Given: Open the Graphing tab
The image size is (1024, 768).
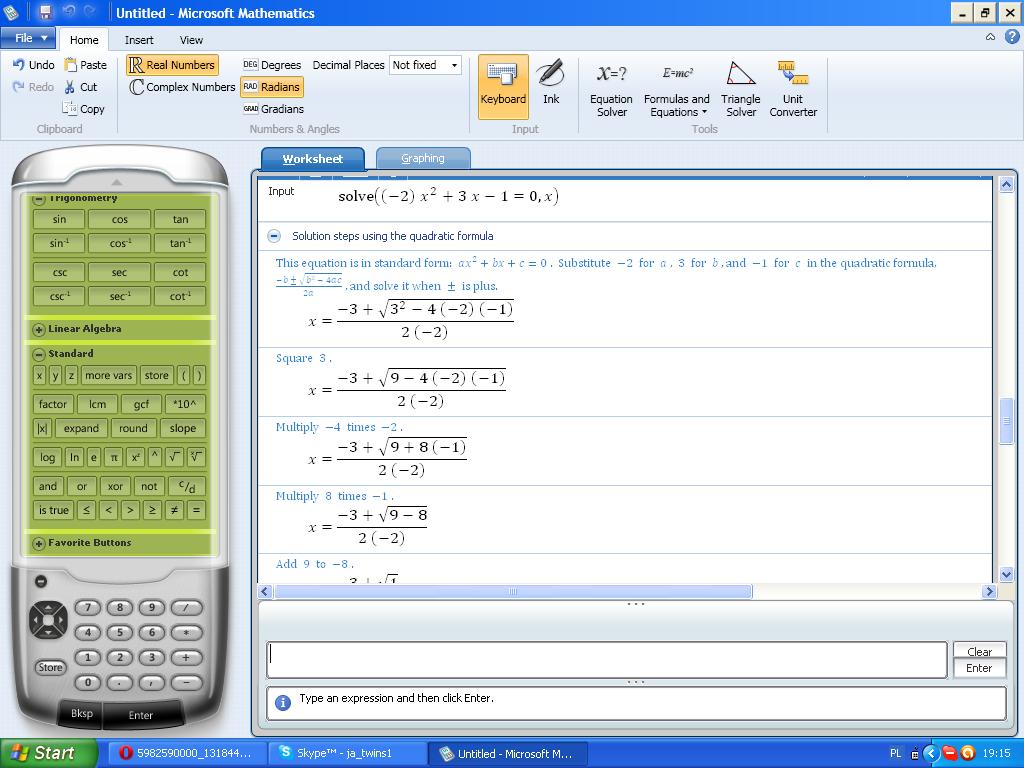Looking at the screenshot, I should (x=423, y=159).
